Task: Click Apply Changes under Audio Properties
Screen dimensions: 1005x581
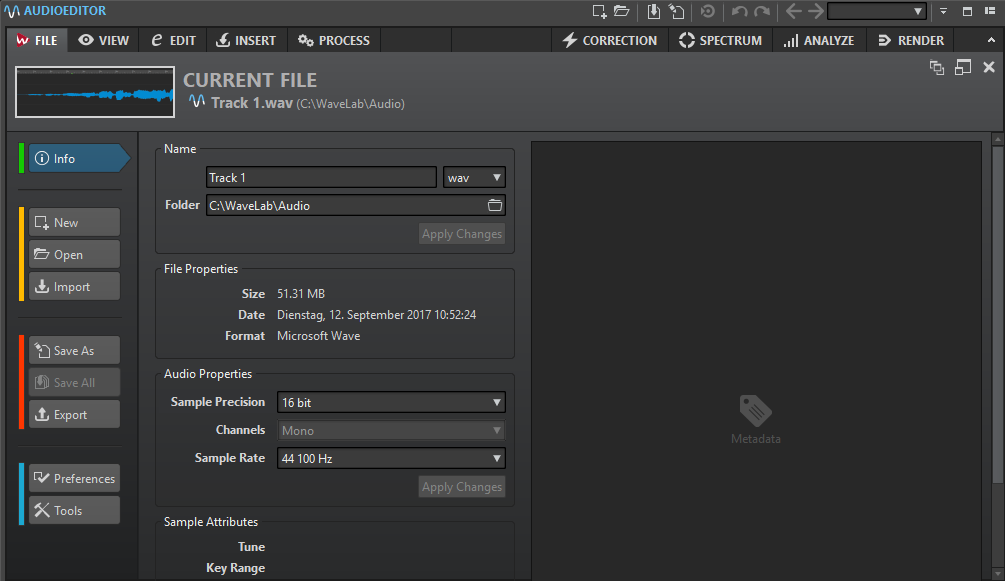Action: pos(461,487)
